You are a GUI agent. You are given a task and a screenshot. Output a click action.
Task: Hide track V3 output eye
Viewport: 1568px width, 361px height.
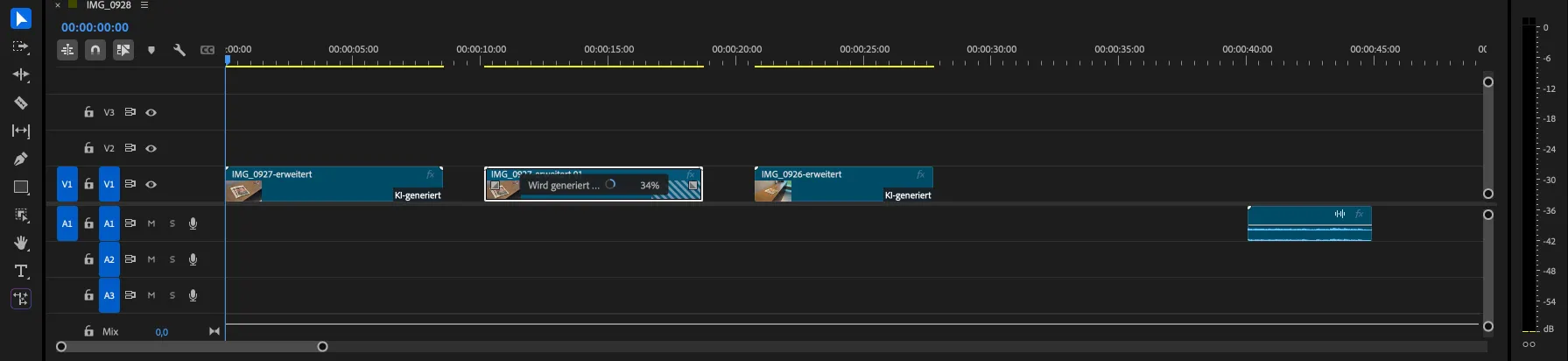(151, 112)
